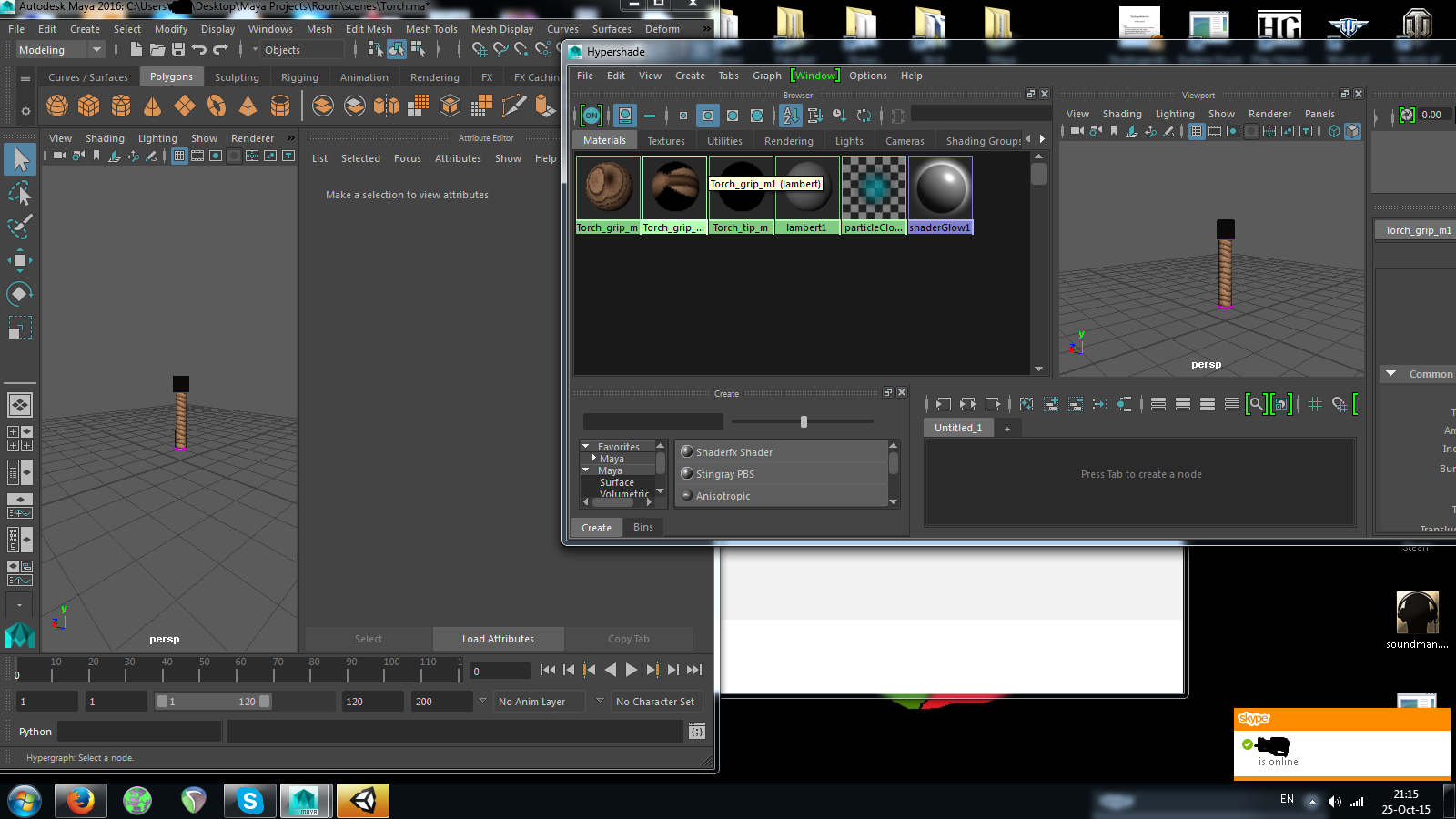Switch to Bins tab in Create panel
1456x819 pixels.
(x=643, y=527)
